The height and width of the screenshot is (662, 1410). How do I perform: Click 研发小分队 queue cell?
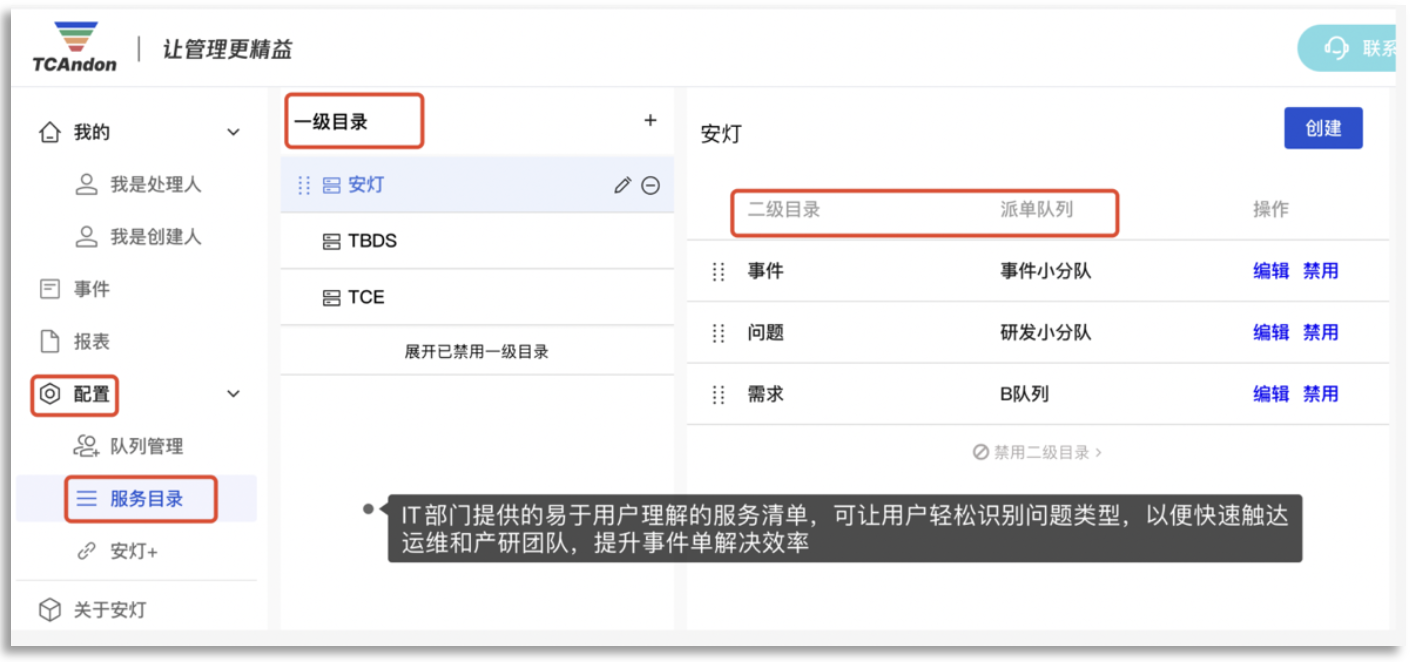click(1045, 333)
